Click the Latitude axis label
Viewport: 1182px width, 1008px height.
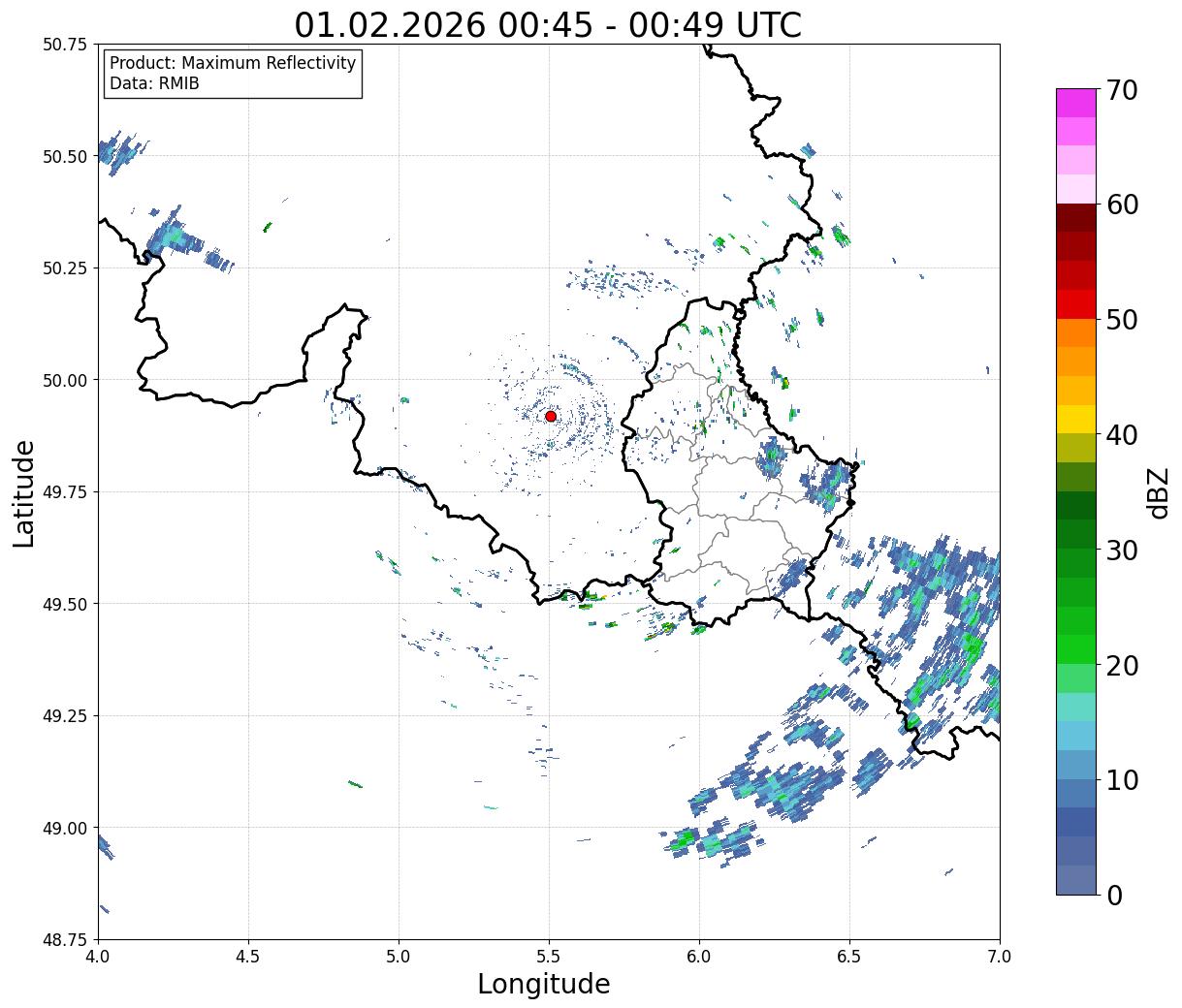(x=24, y=493)
